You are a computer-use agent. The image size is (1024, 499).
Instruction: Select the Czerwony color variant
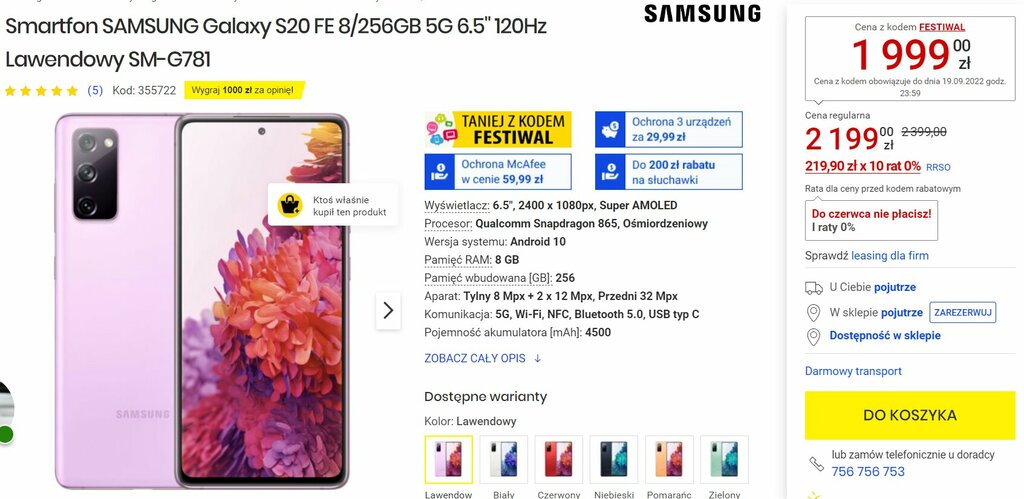click(558, 459)
